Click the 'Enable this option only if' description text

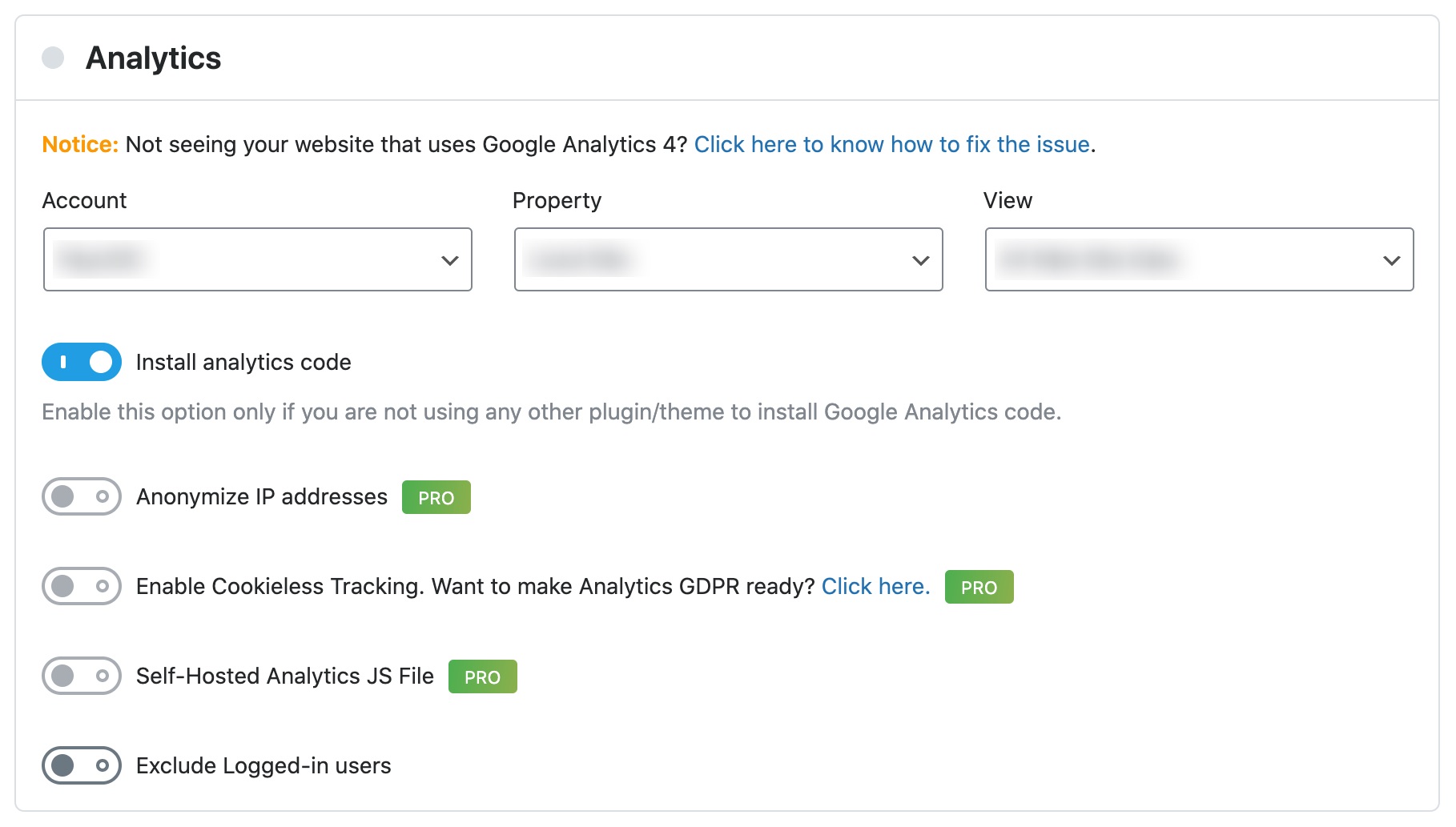point(551,411)
